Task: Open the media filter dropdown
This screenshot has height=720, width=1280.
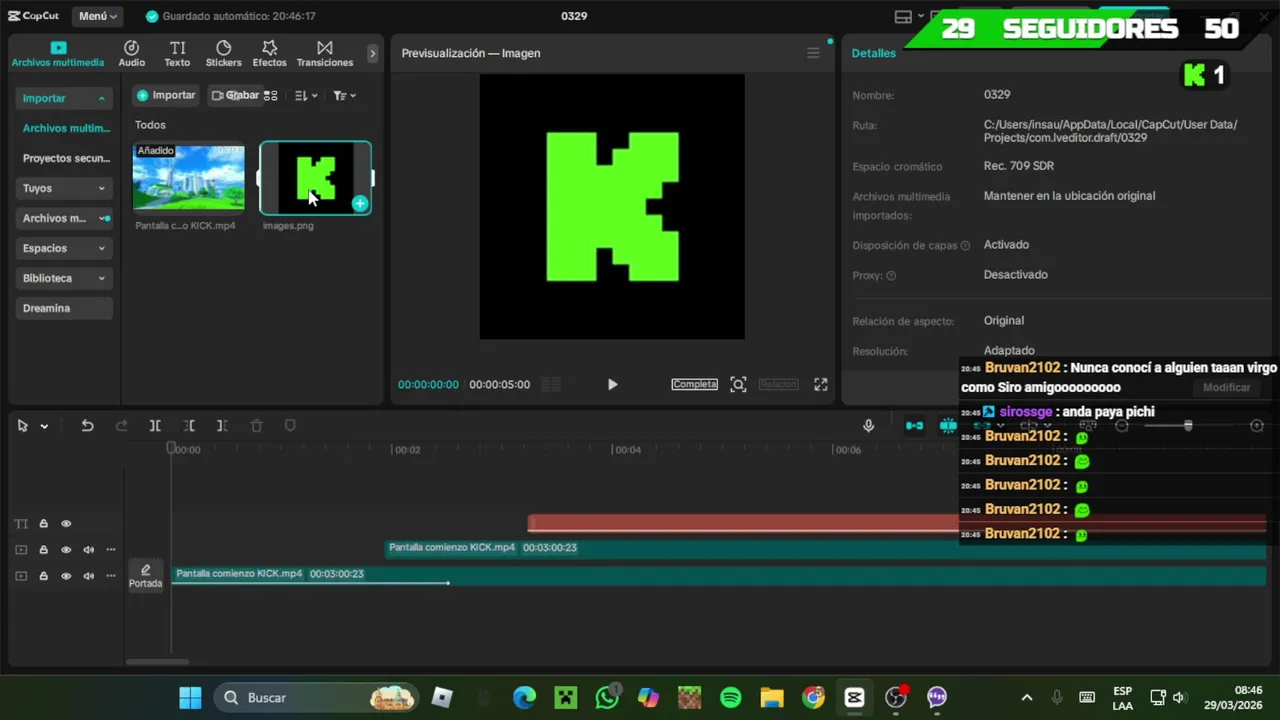Action: coord(344,96)
